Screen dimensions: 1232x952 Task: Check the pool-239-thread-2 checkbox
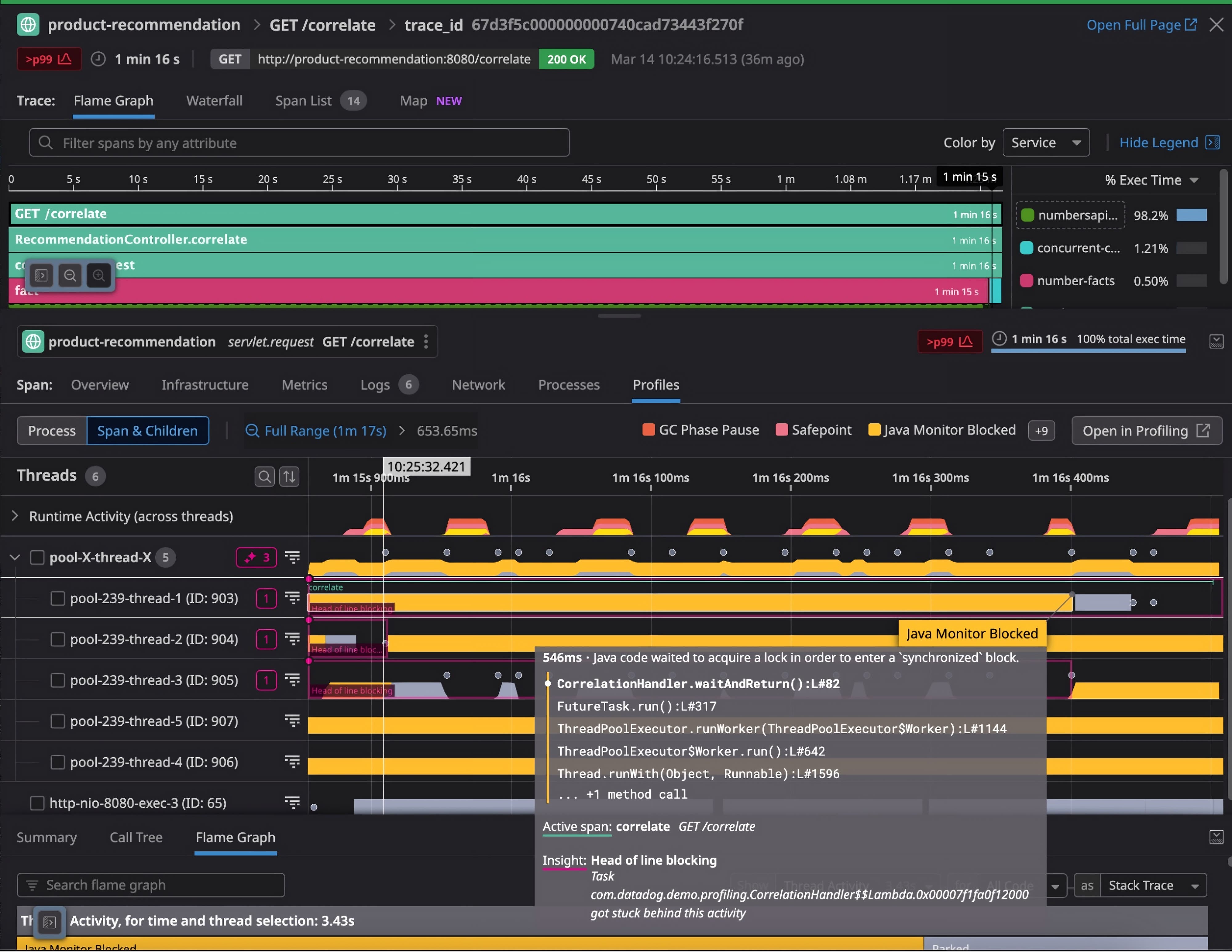(58, 639)
